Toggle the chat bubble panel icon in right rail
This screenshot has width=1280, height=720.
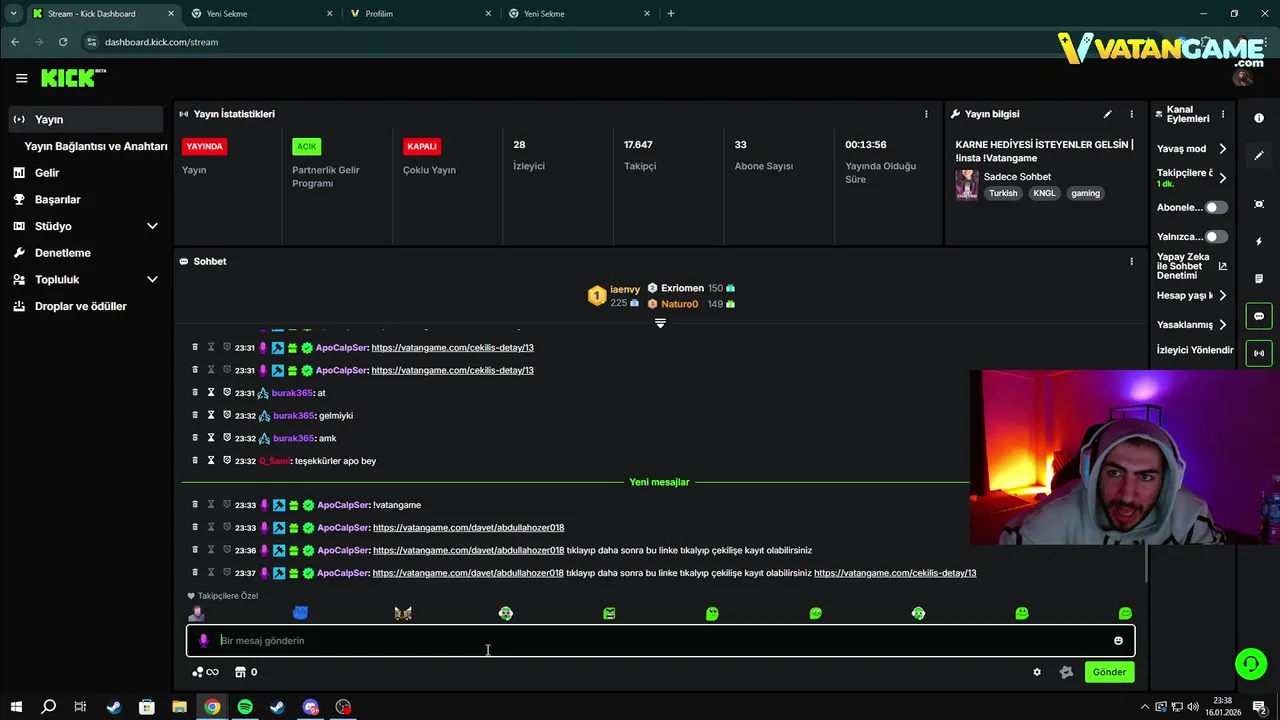pyautogui.click(x=1259, y=316)
